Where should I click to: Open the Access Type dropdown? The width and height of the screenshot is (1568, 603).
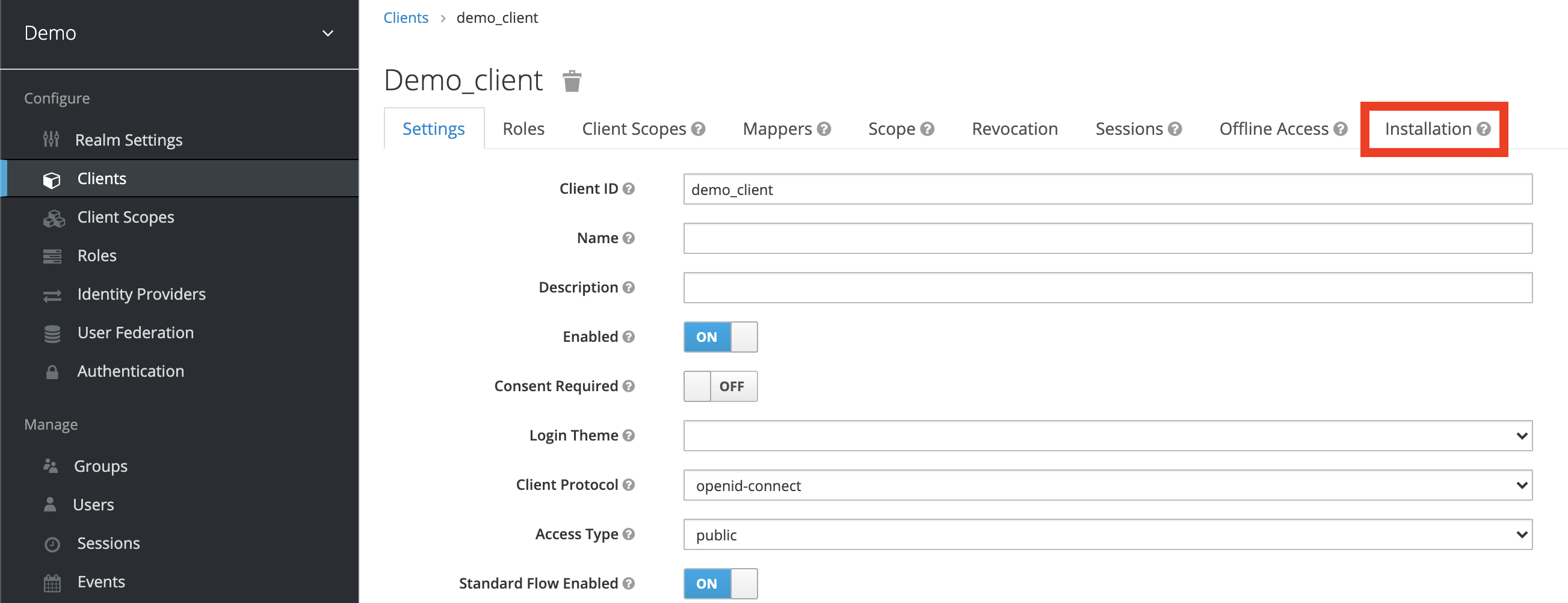click(x=1107, y=534)
